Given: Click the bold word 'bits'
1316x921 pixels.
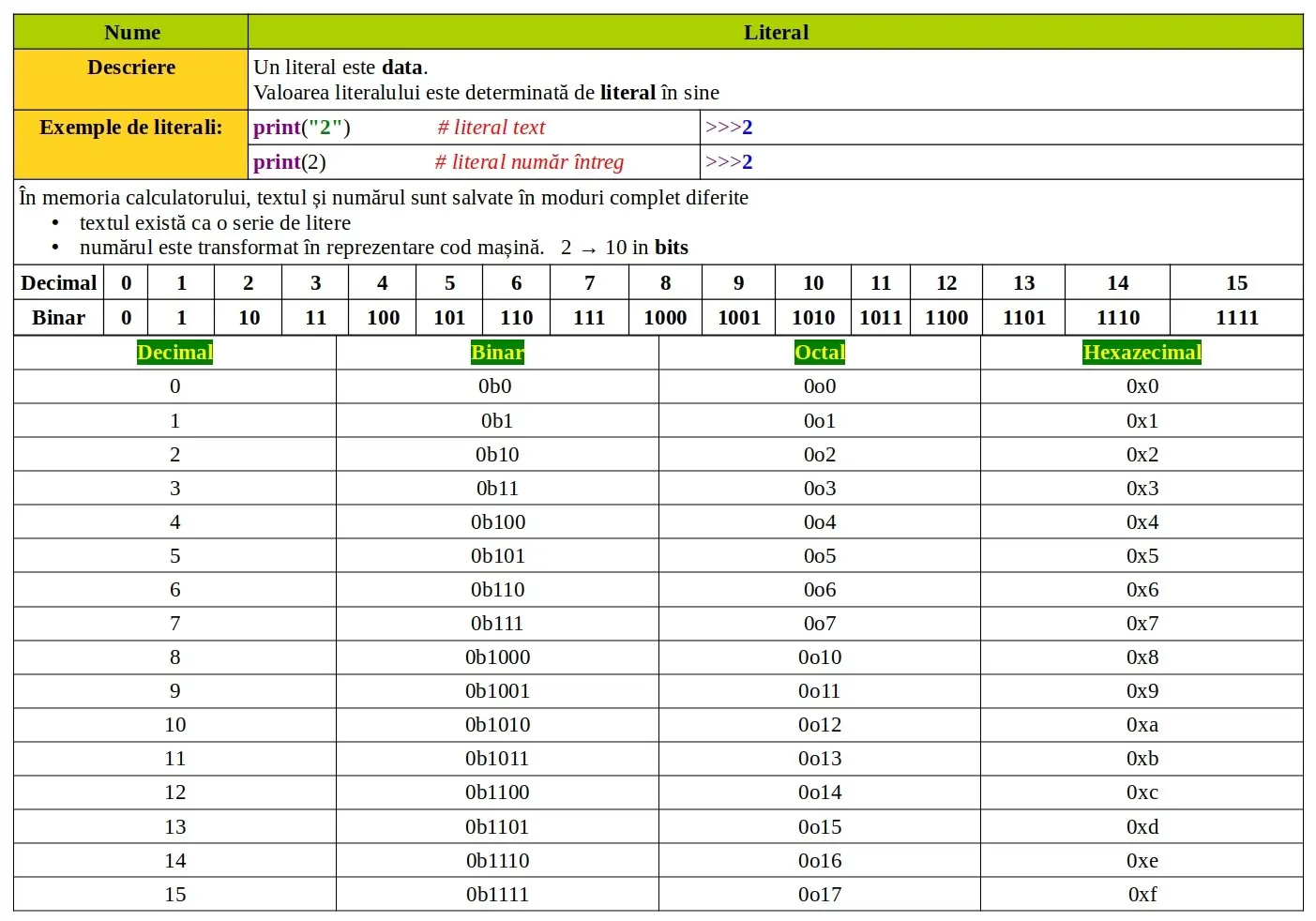Looking at the screenshot, I should point(671,248).
